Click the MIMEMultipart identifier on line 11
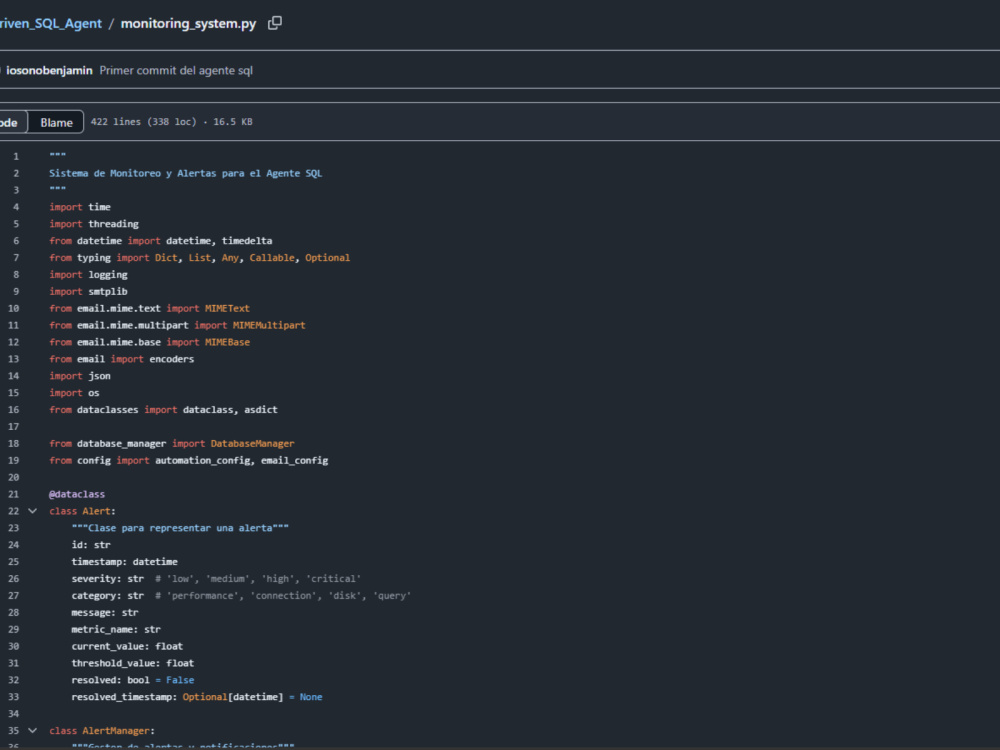The height and width of the screenshot is (750, 1000). pyautogui.click(x=269, y=325)
